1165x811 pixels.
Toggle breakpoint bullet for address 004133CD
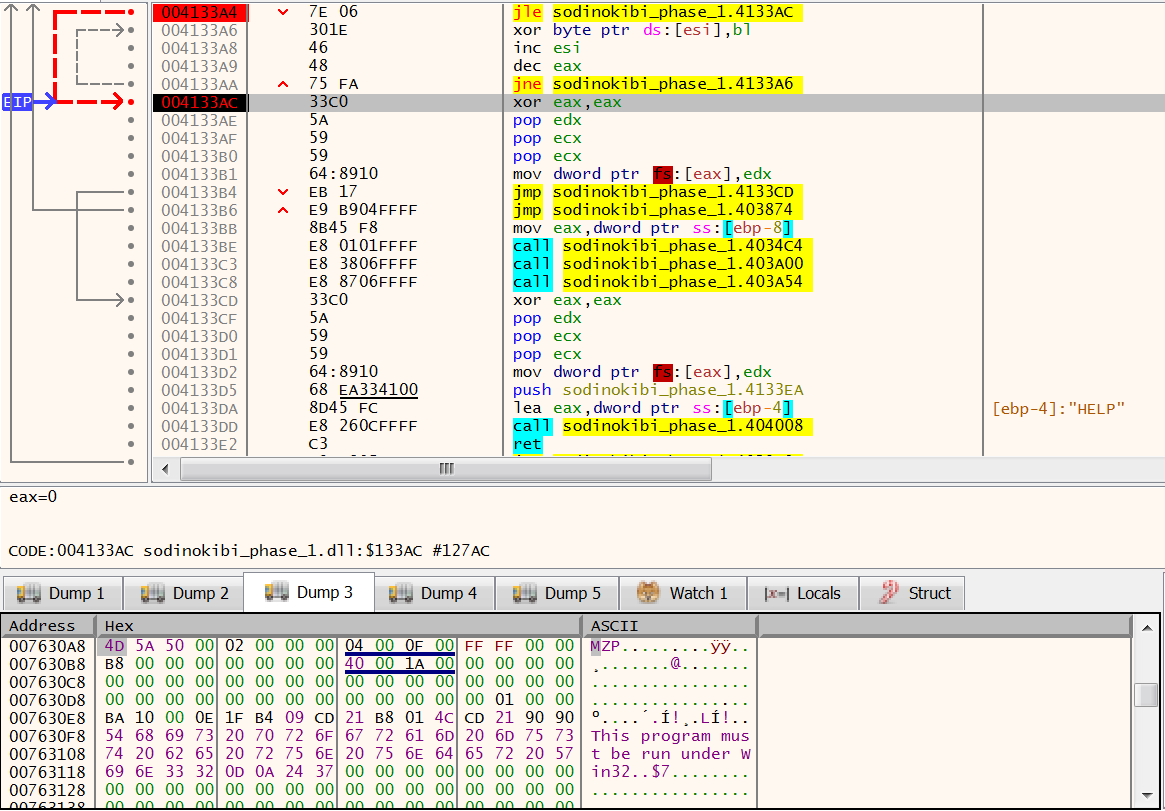(x=132, y=300)
